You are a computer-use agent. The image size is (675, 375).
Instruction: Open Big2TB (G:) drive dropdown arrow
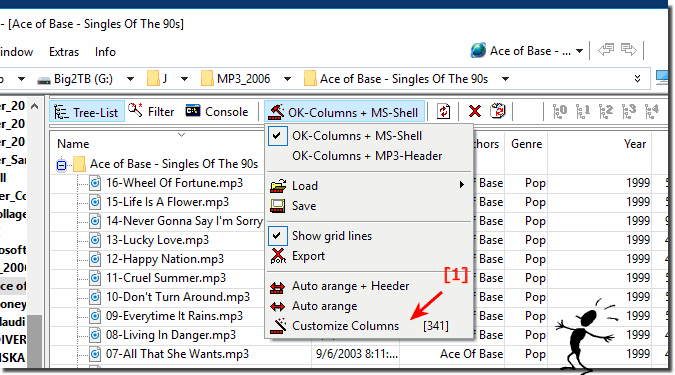click(130, 79)
